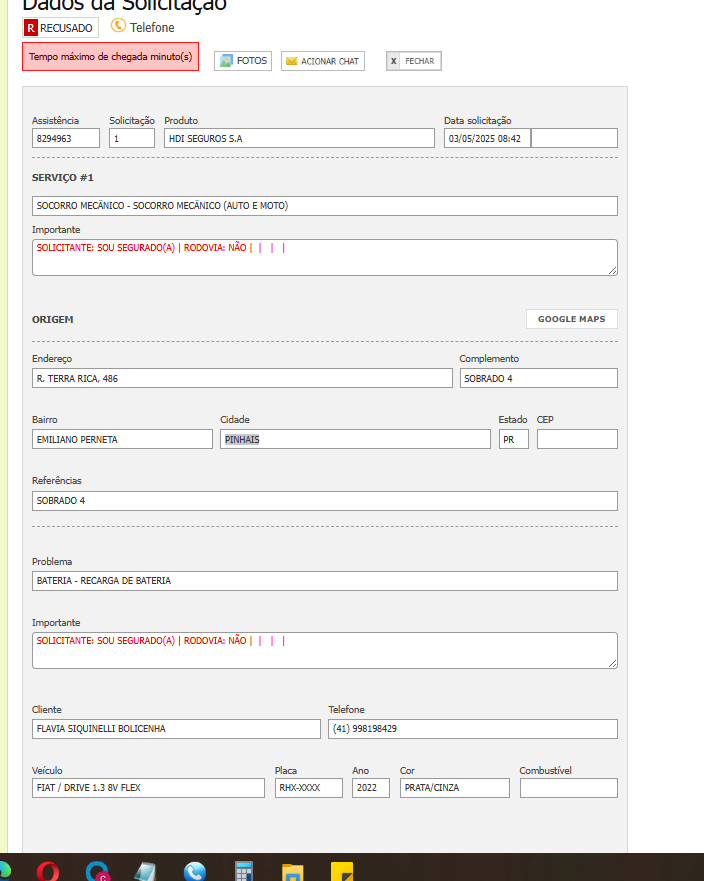Launch Opera browser from the taskbar

[48, 872]
